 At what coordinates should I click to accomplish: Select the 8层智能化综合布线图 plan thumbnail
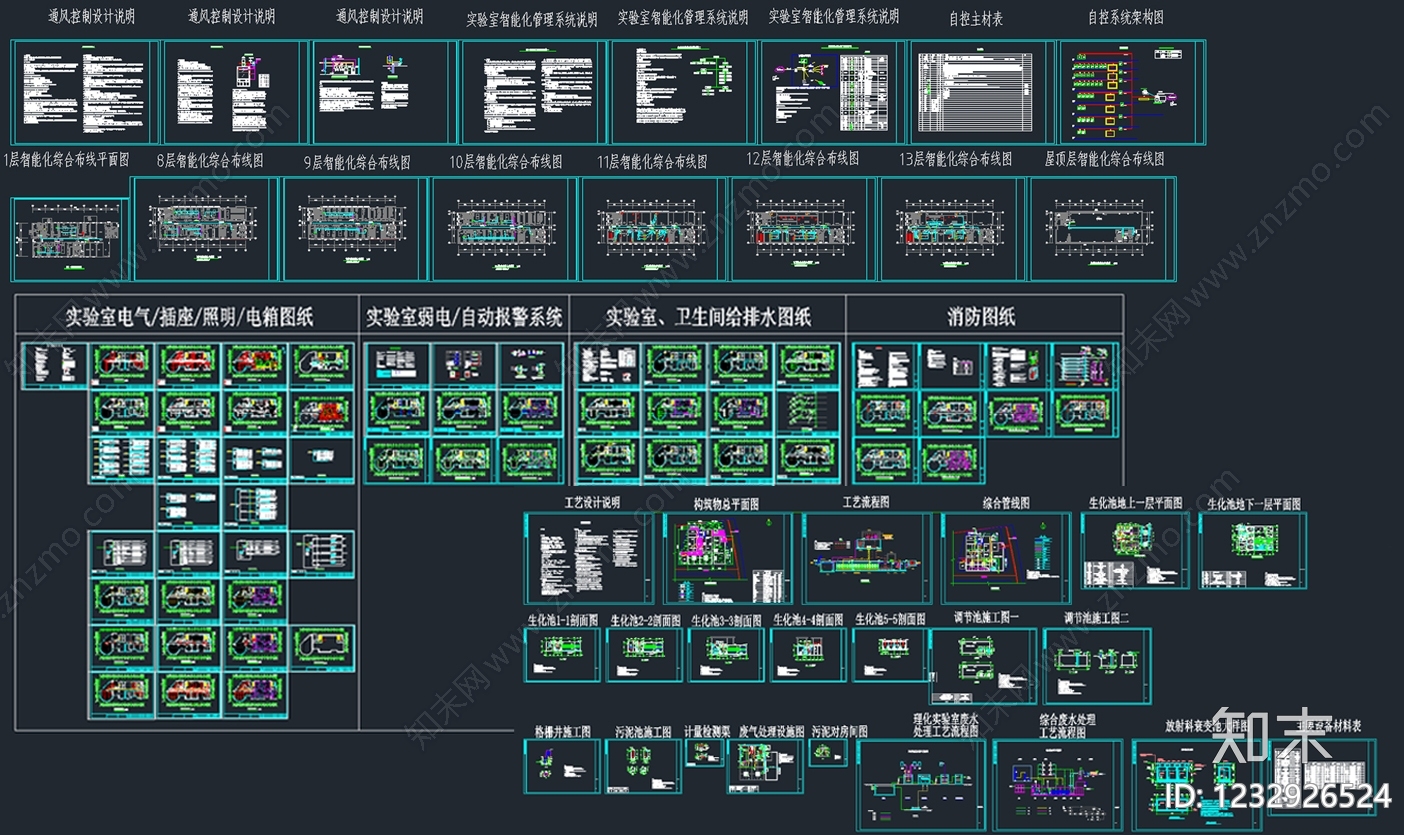(x=205, y=229)
